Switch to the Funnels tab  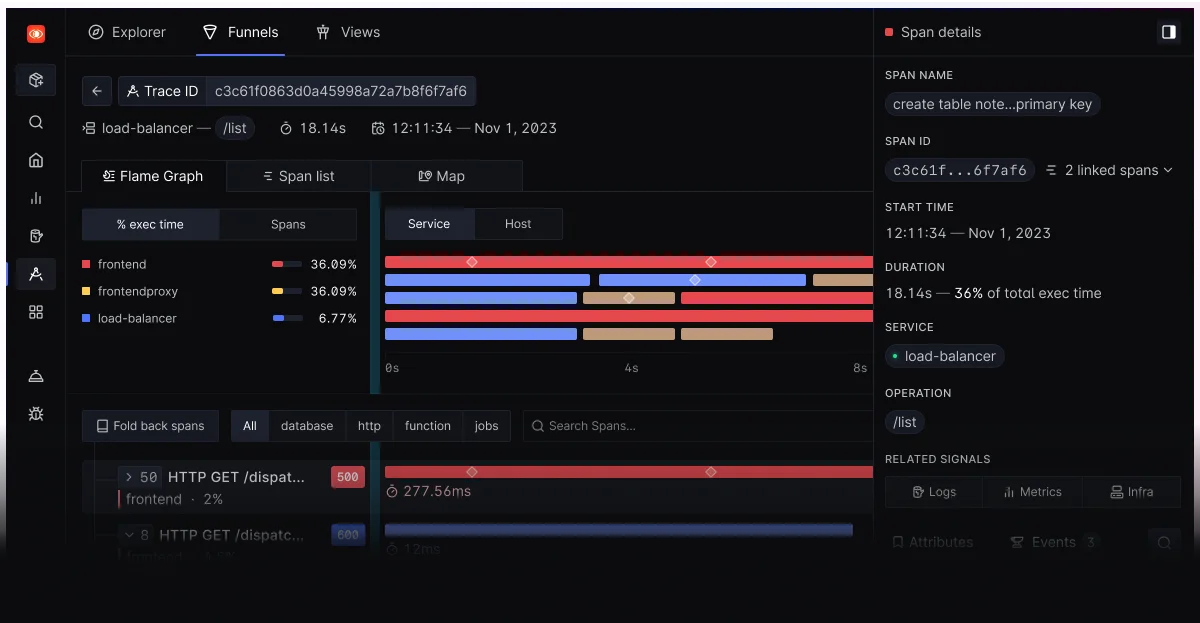coord(240,32)
